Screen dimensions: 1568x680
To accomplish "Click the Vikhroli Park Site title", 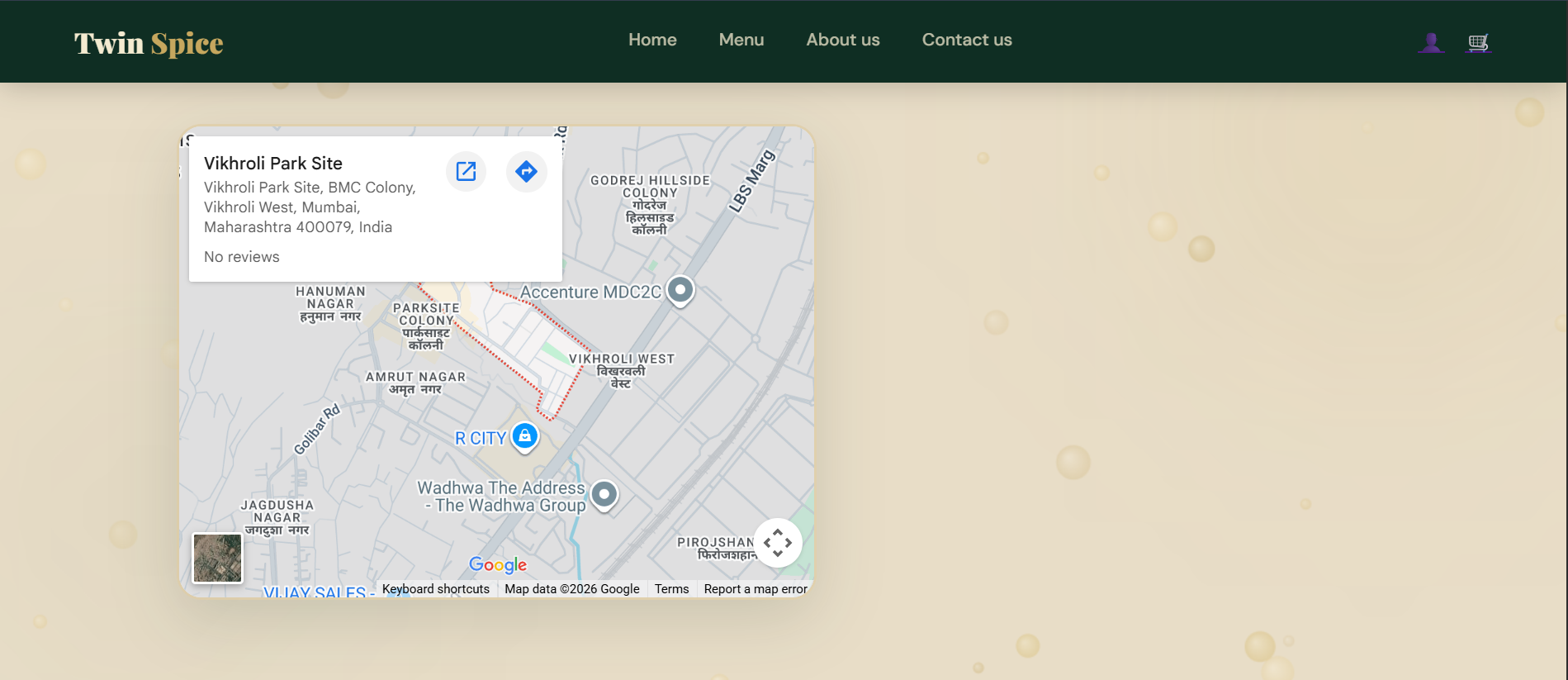I will tap(273, 163).
